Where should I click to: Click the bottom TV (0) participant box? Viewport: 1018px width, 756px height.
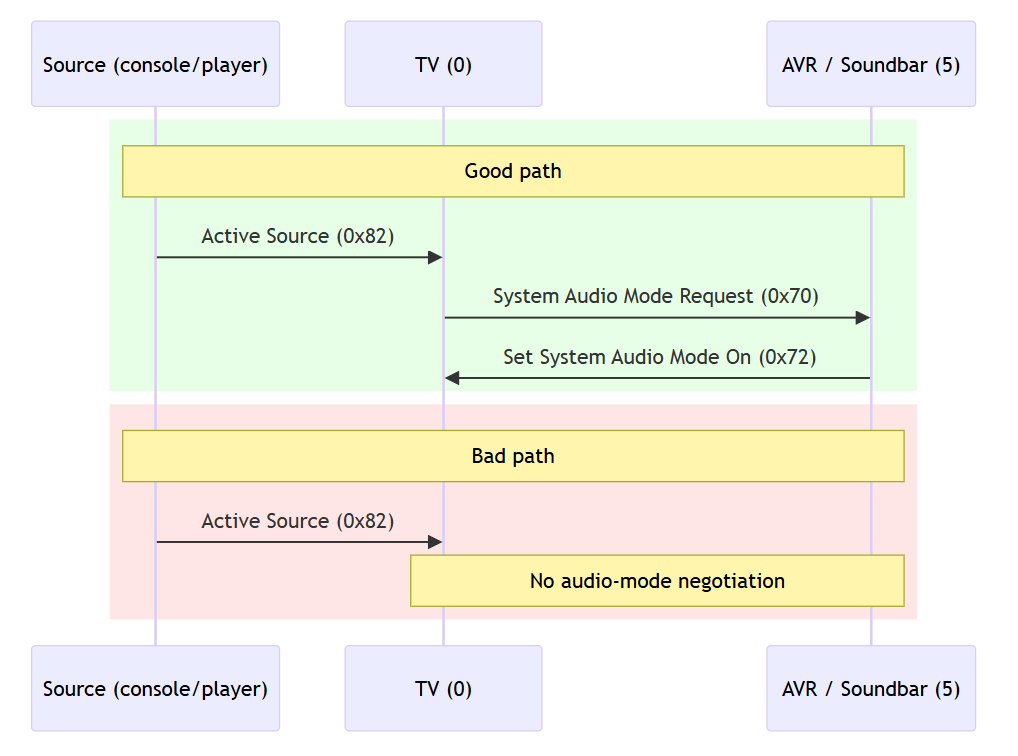(443, 688)
